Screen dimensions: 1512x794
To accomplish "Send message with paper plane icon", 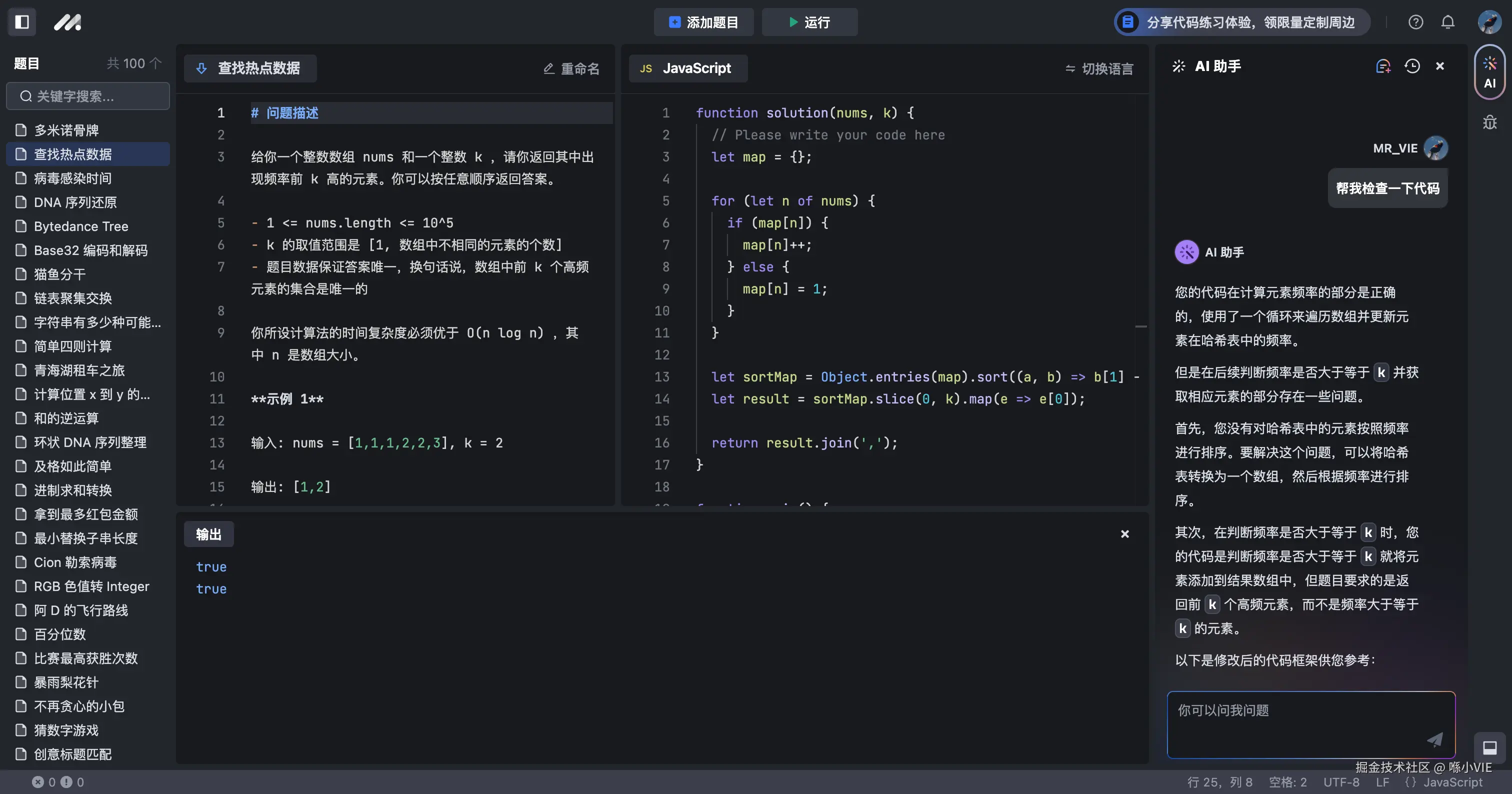I will point(1434,739).
